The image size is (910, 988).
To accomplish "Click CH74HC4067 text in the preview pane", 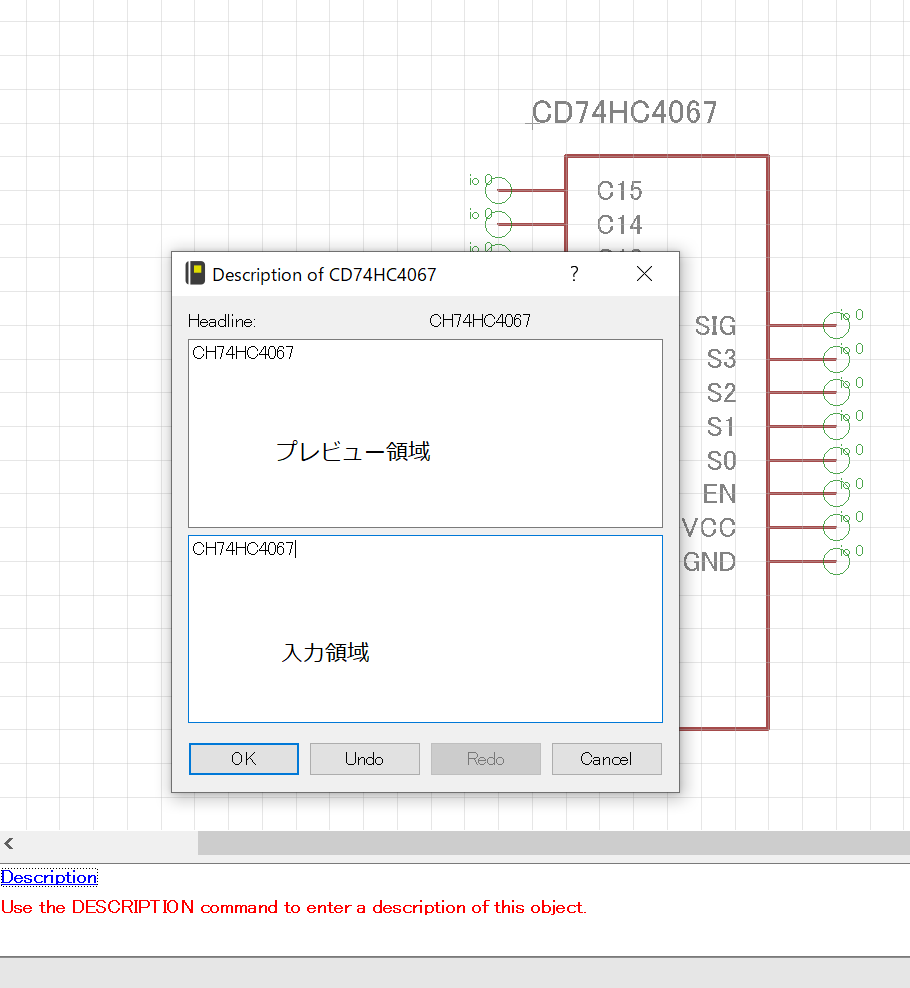I will pyautogui.click(x=243, y=353).
